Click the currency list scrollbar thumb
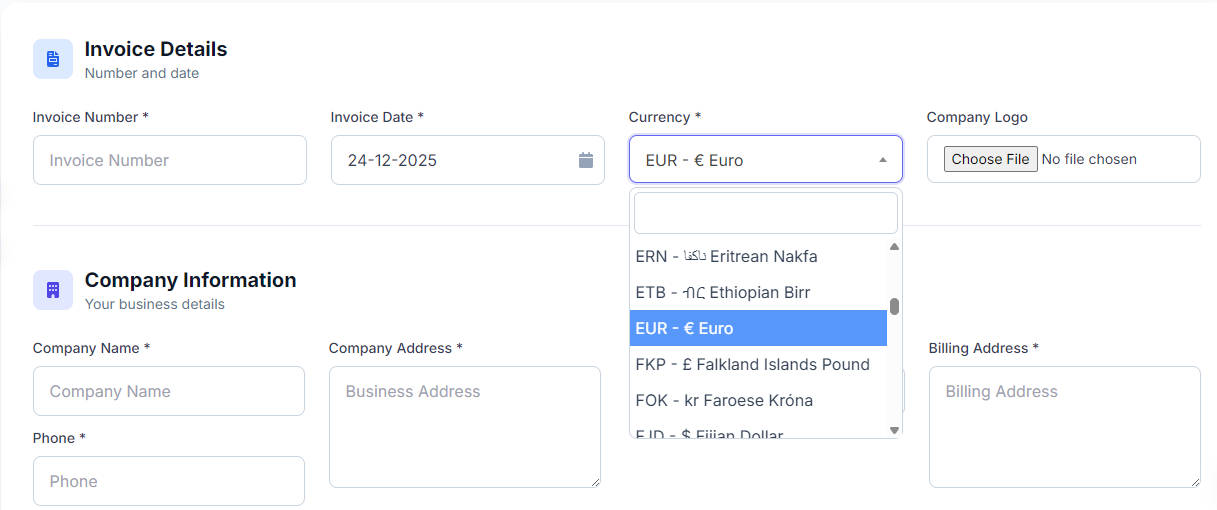This screenshot has width=1217, height=510. tap(894, 306)
